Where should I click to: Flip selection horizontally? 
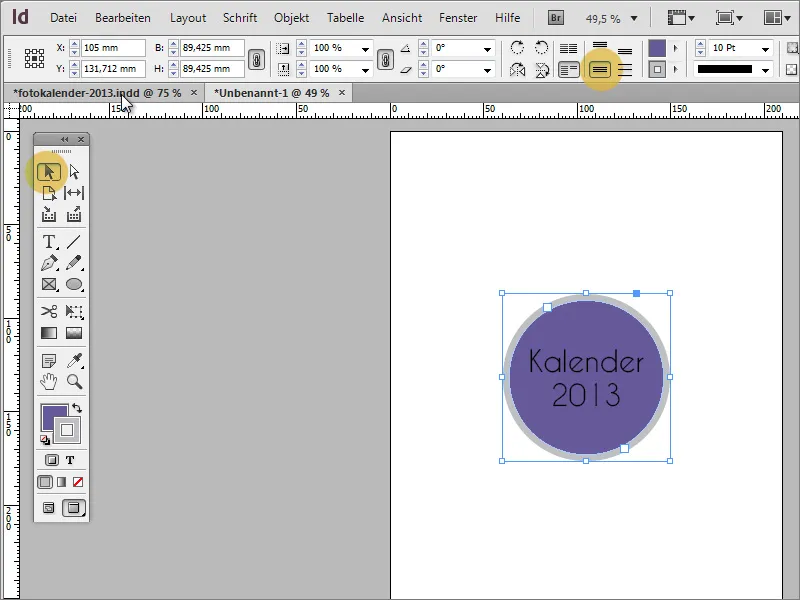[517, 69]
